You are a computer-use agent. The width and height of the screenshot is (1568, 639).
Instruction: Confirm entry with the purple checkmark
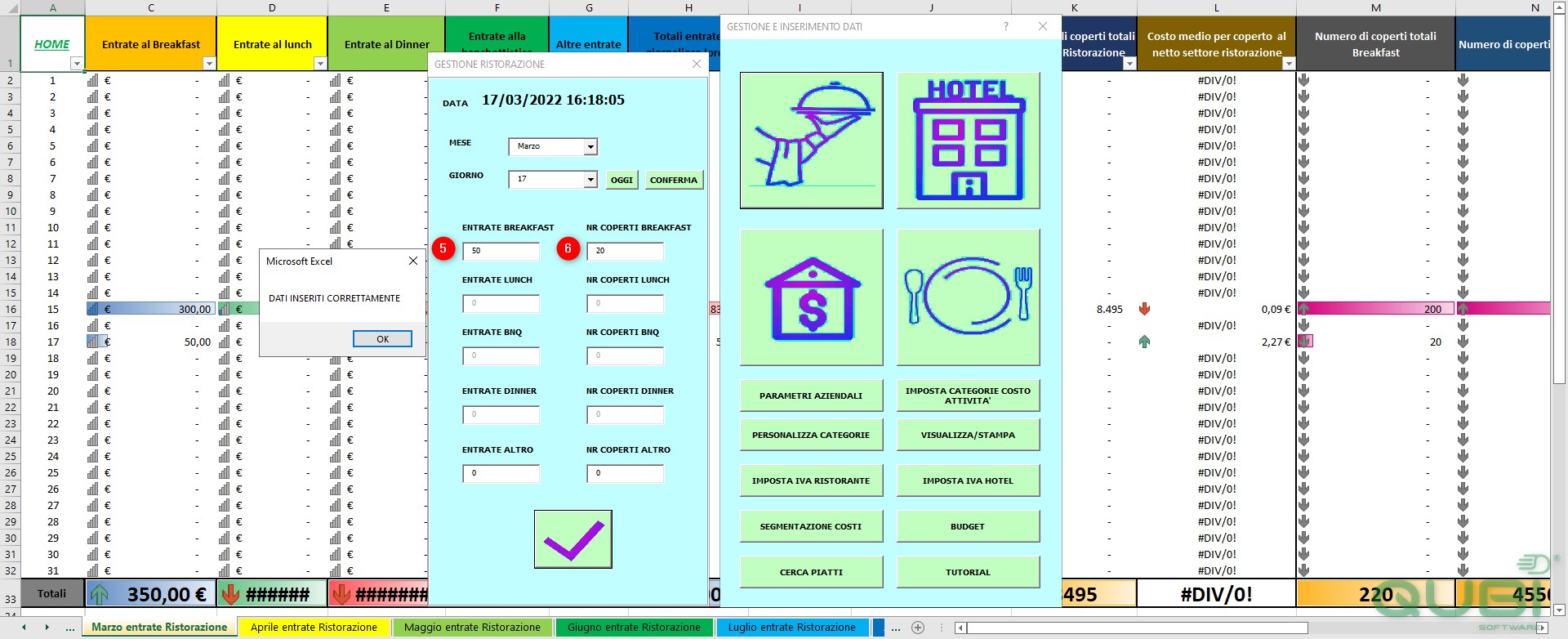(572, 539)
